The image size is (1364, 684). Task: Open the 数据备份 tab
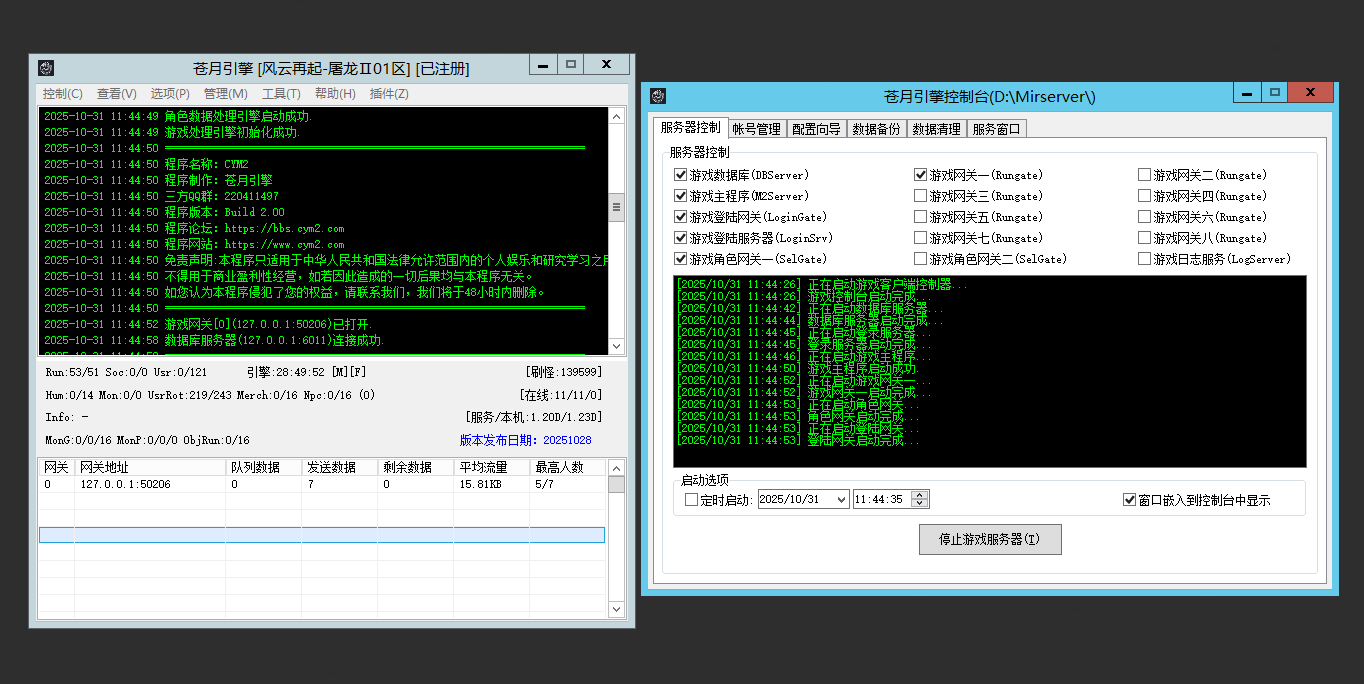(876, 129)
